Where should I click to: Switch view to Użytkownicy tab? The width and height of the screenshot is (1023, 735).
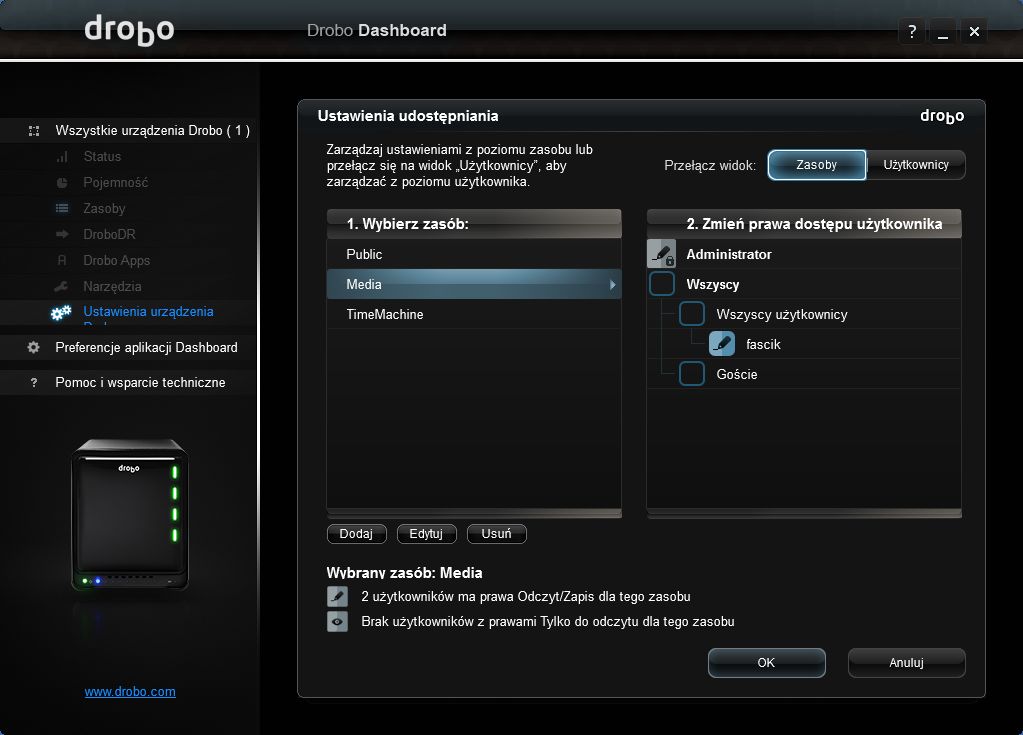pos(916,165)
